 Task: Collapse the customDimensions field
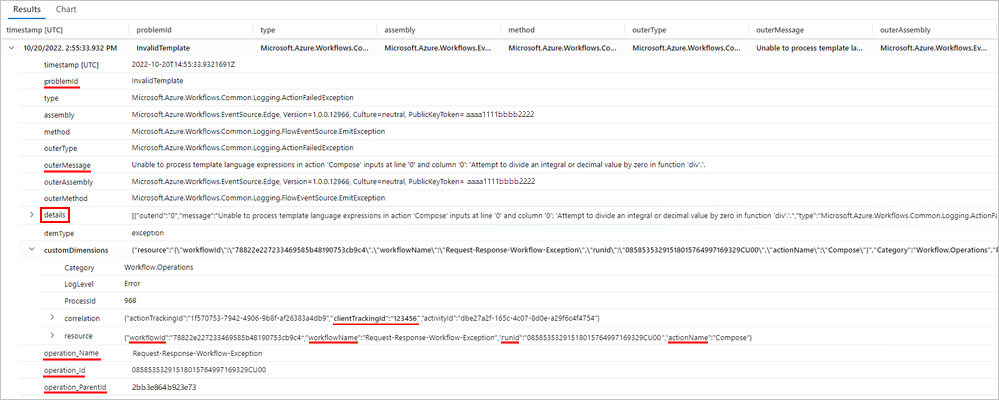pos(32,250)
